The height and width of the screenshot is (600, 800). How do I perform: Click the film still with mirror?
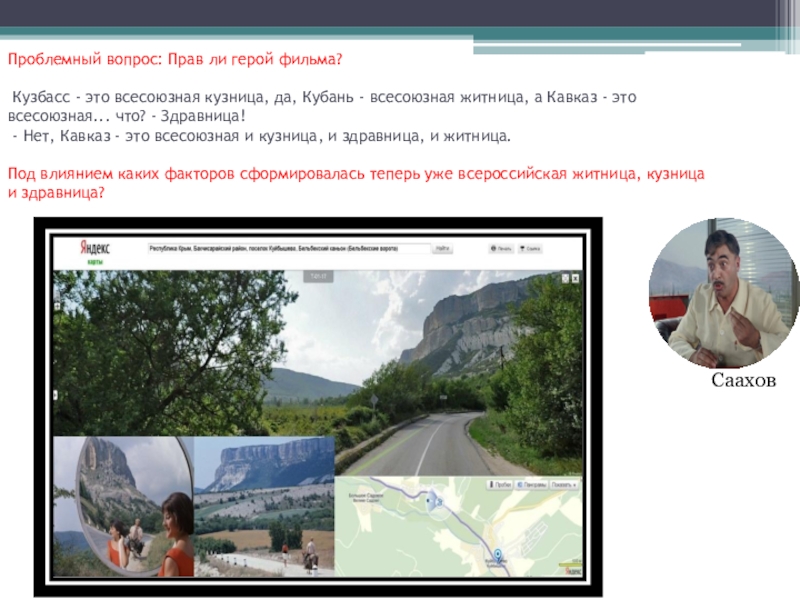pyautogui.click(x=123, y=507)
